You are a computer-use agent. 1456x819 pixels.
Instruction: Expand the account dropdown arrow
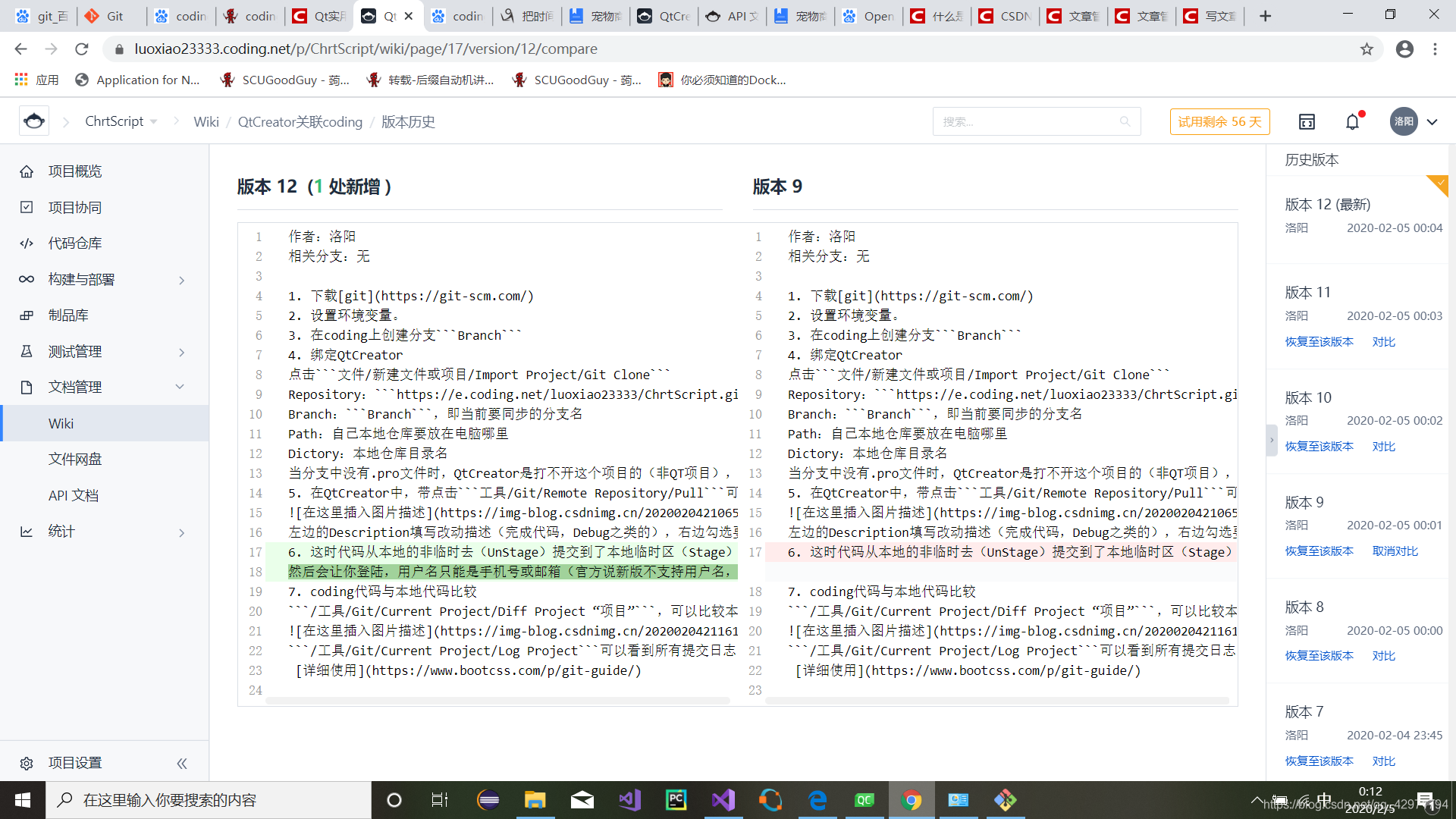(x=1432, y=122)
